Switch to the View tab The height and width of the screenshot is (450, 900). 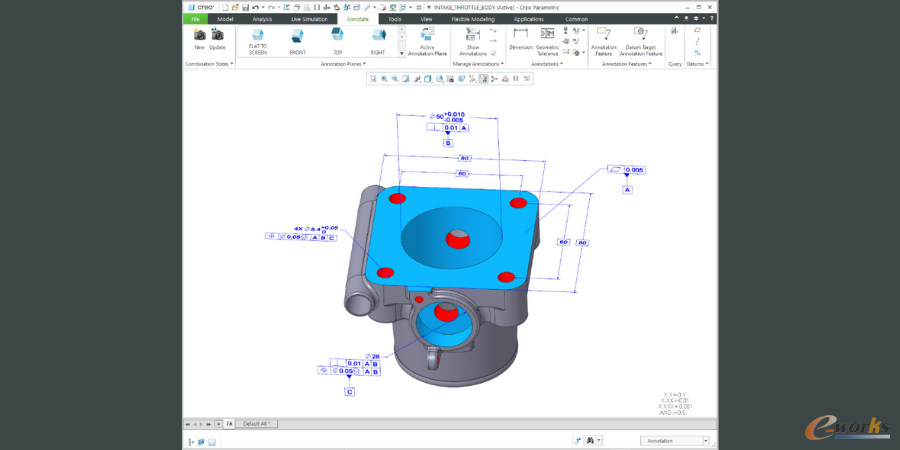(426, 19)
